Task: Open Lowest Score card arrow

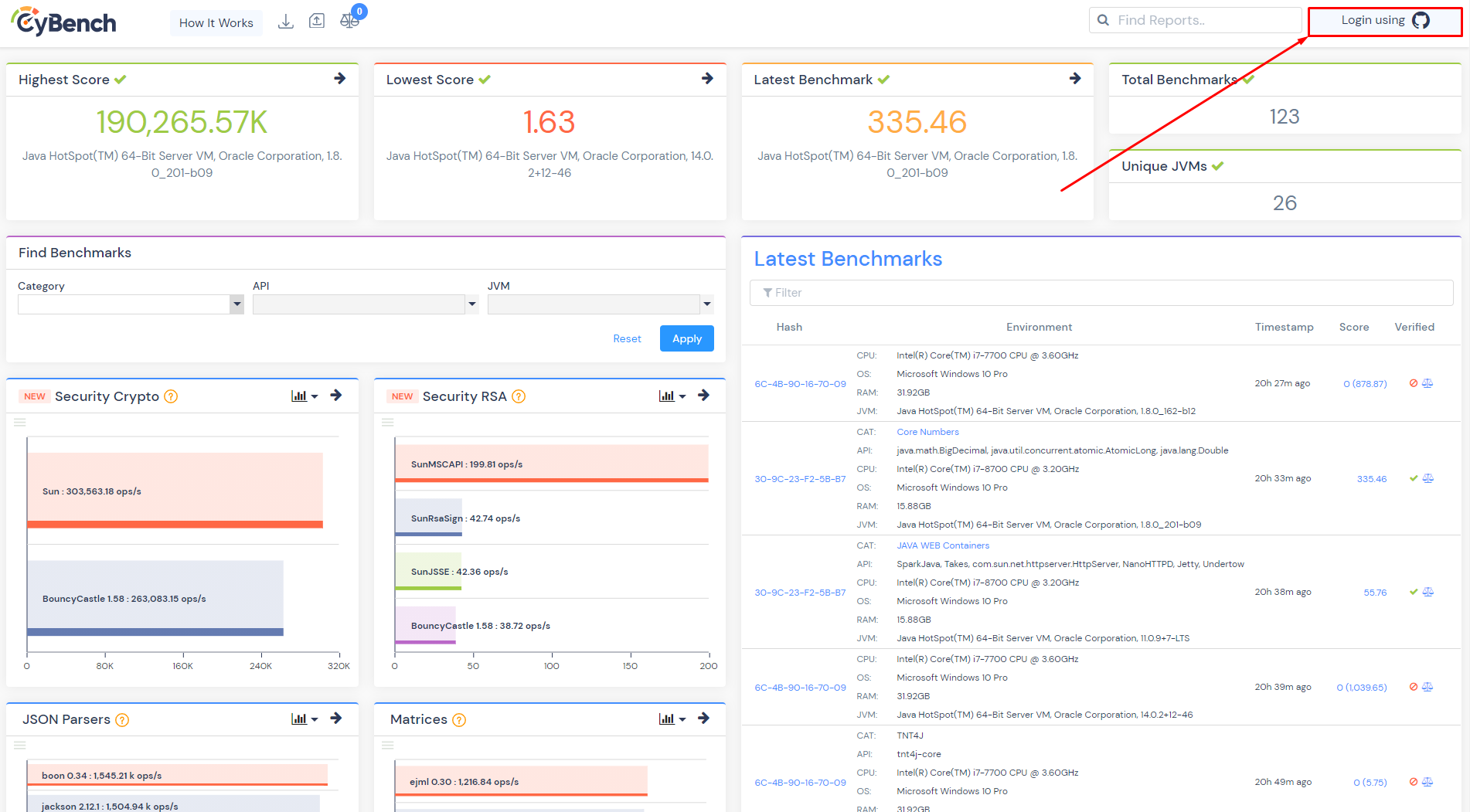Action: pos(707,79)
